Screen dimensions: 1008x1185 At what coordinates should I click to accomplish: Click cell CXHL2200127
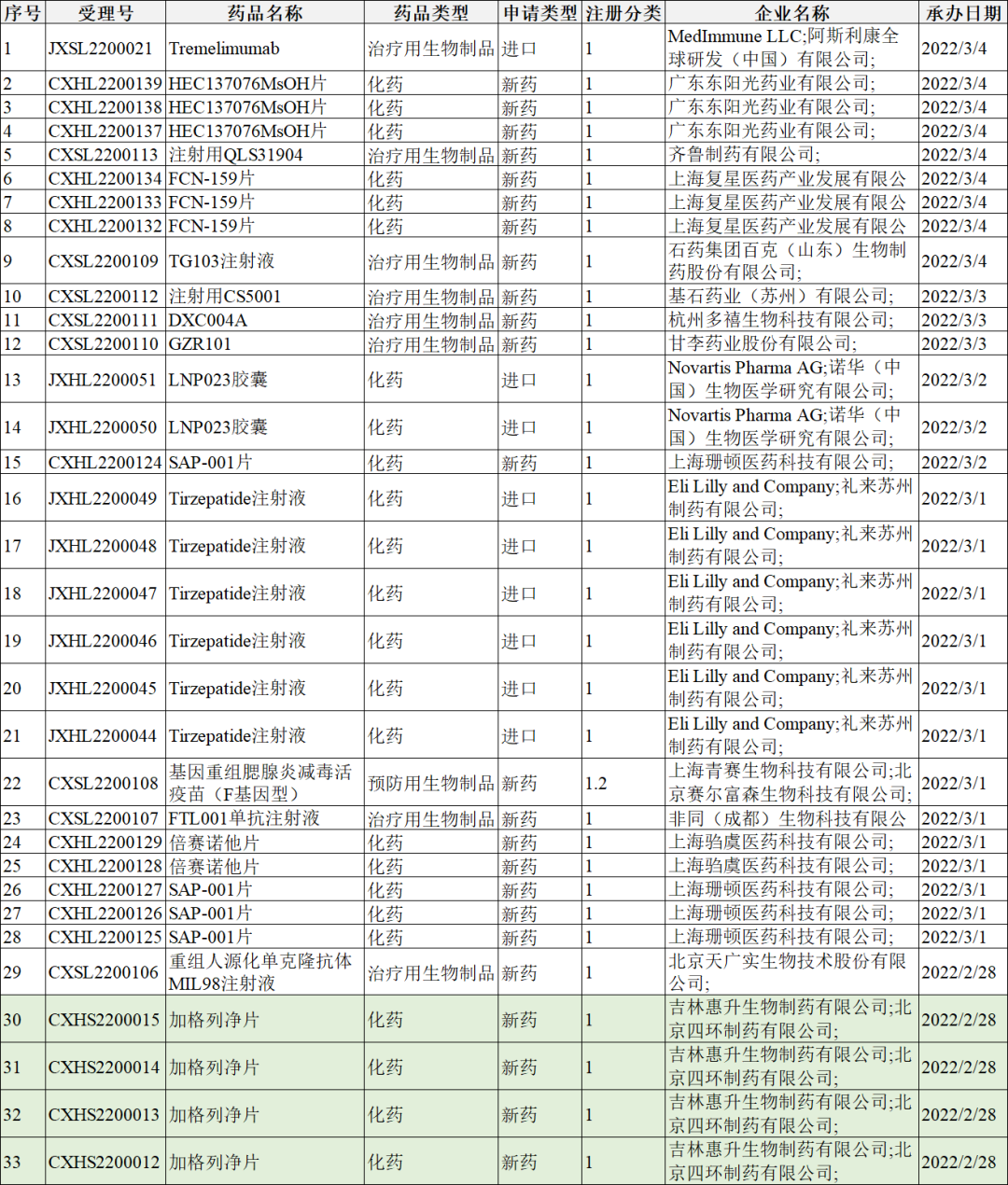click(x=105, y=889)
